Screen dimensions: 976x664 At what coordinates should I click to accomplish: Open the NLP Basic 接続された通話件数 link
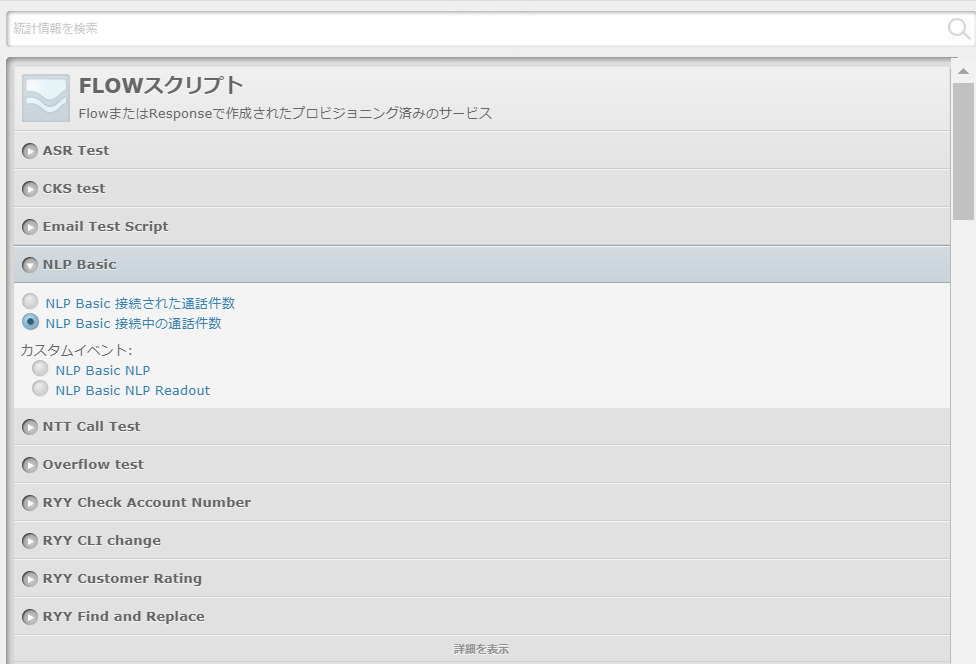(x=140, y=303)
